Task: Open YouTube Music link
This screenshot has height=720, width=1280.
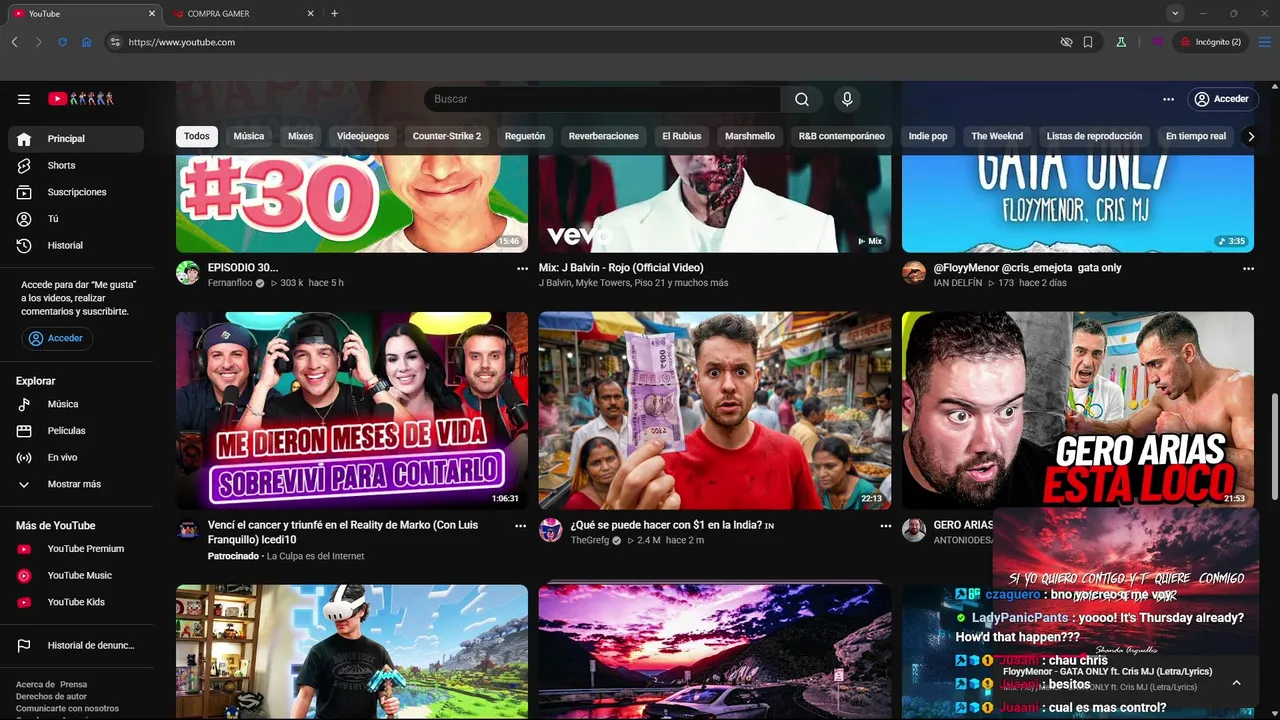Action: [76, 575]
